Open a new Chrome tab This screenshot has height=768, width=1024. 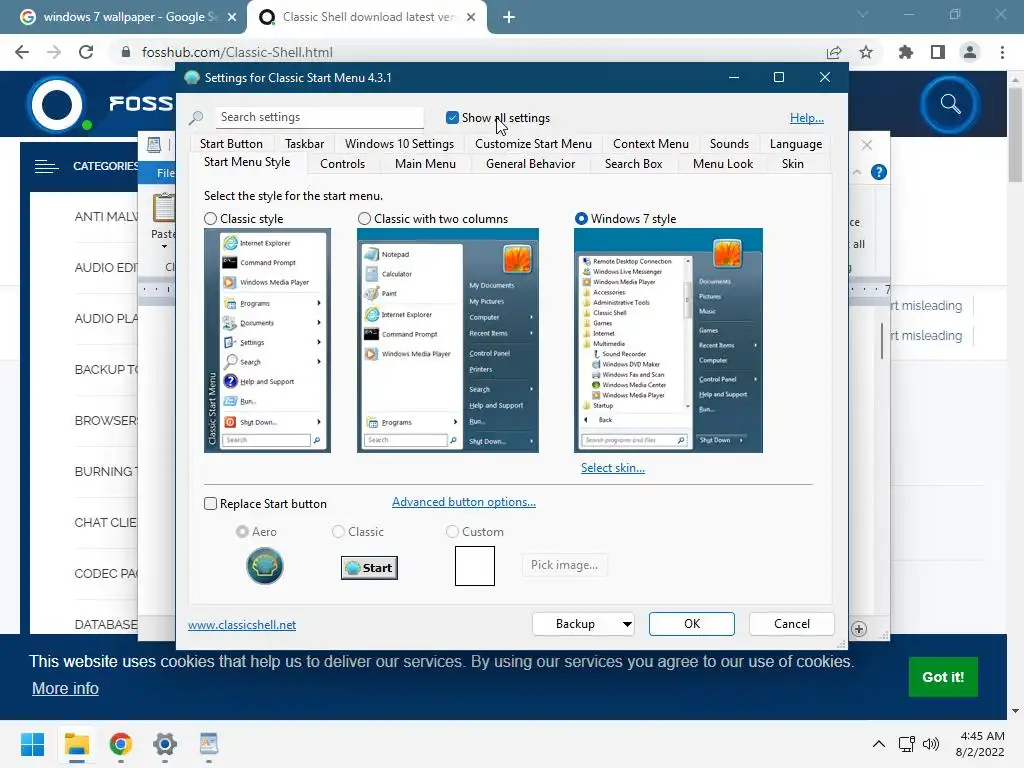point(509,17)
